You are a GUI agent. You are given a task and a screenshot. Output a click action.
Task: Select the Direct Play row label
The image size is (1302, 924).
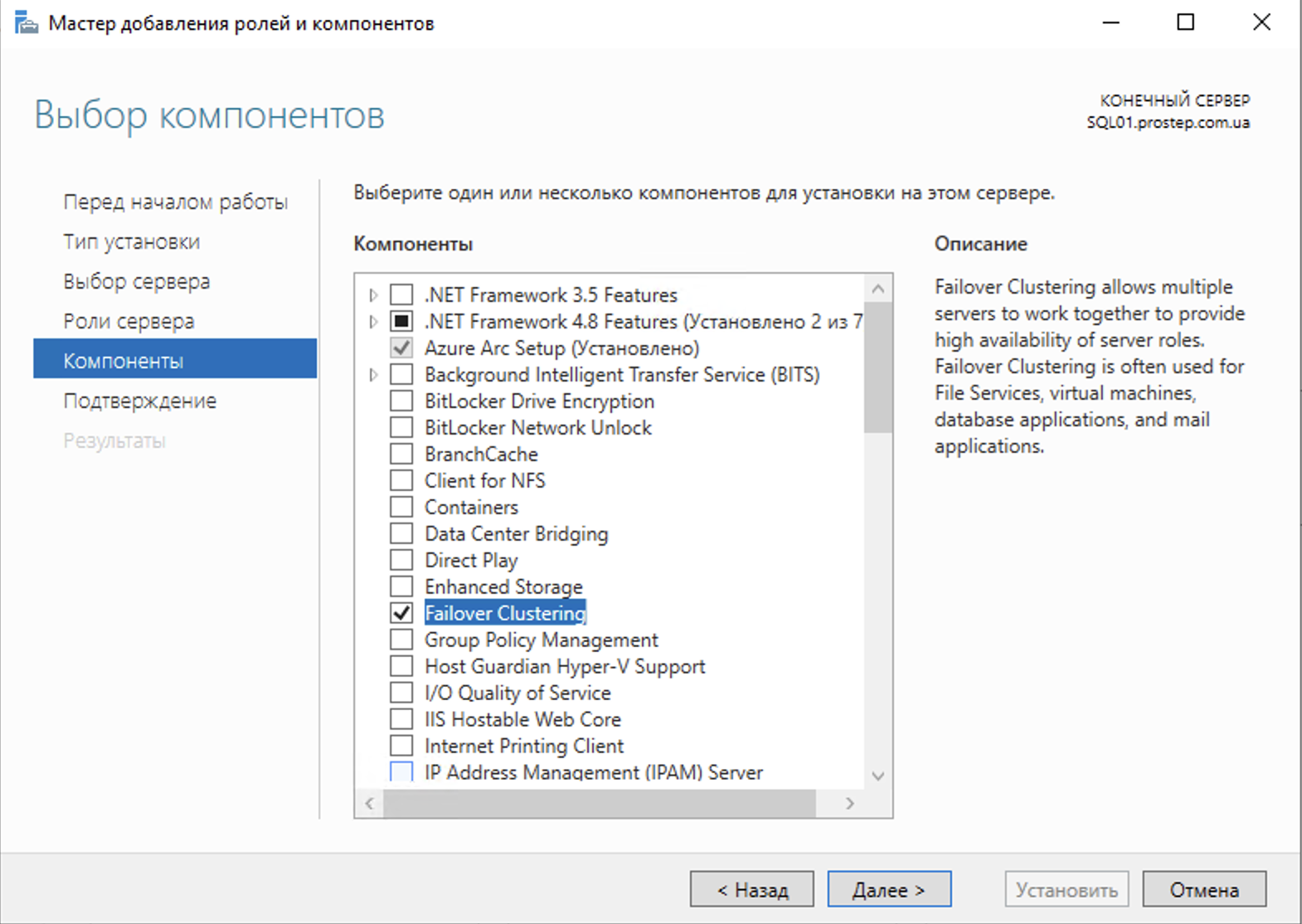click(471, 561)
